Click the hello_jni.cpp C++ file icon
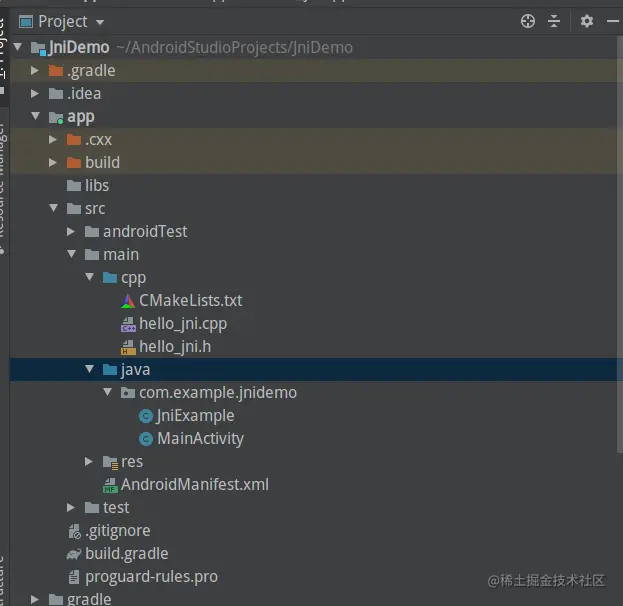Viewport: 623px width, 606px height. click(128, 324)
